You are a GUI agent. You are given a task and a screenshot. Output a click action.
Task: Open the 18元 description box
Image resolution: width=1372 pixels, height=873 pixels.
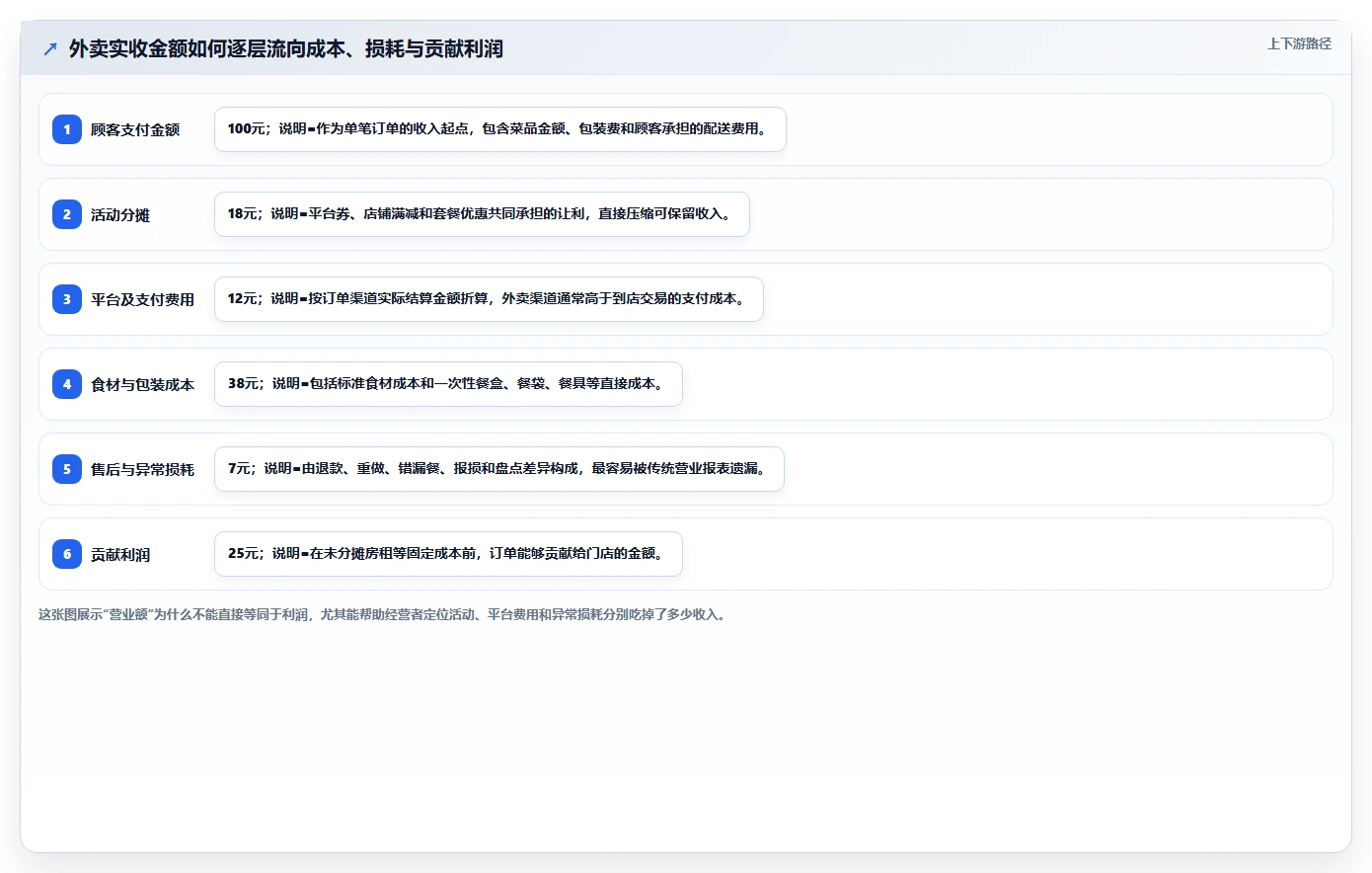482,214
